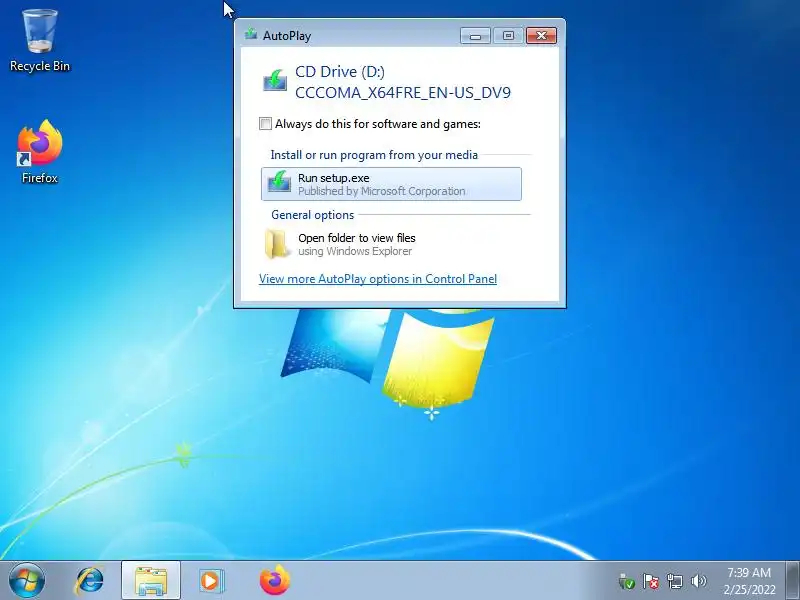Open the Windows Start menu orb
Viewport: 800px width, 600px height.
(x=27, y=581)
